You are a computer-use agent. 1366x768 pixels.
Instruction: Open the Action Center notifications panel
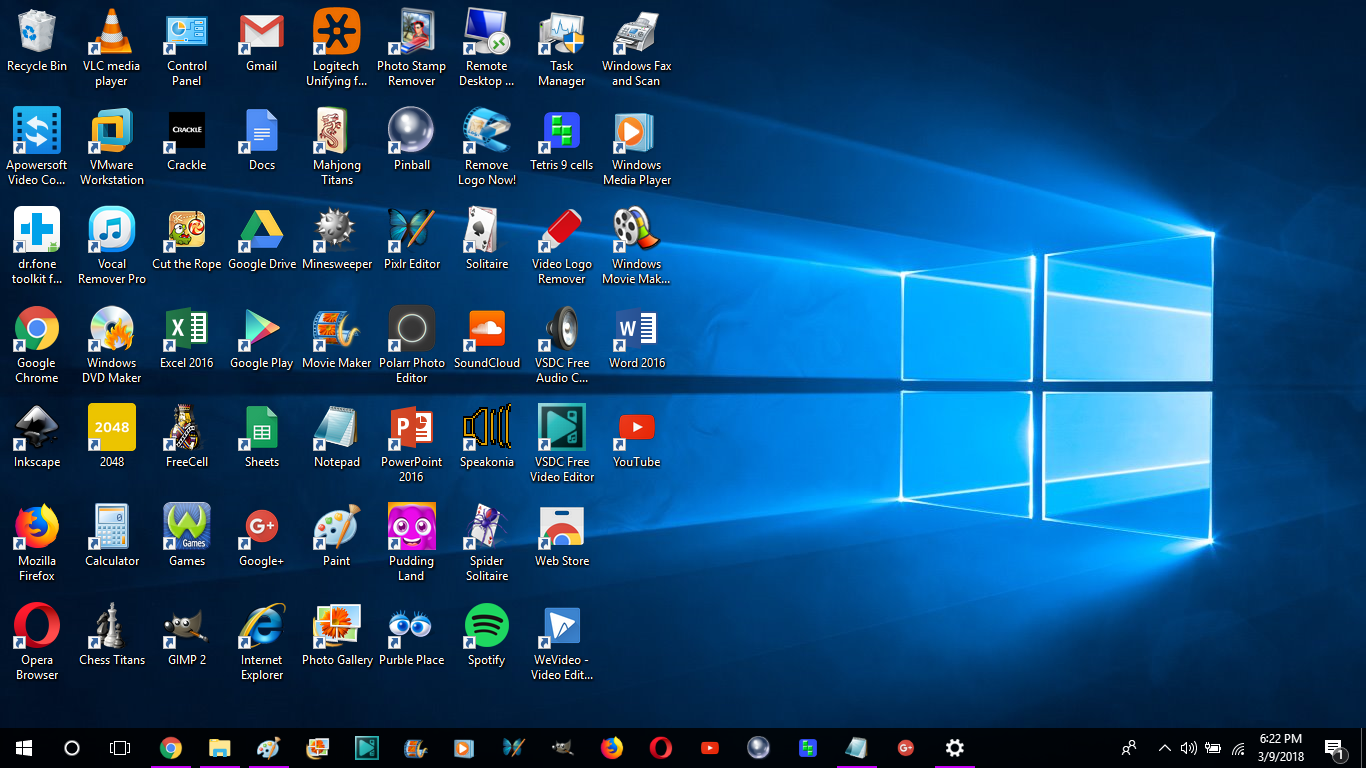coord(1334,748)
